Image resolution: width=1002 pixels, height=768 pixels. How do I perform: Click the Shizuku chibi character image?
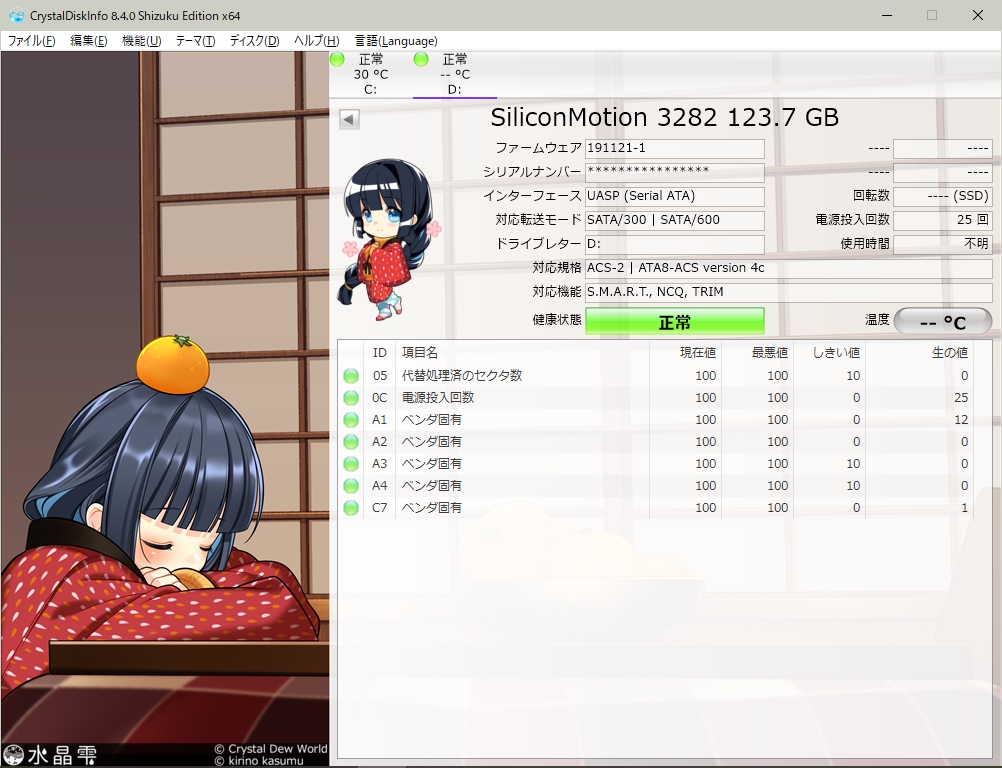pos(389,240)
